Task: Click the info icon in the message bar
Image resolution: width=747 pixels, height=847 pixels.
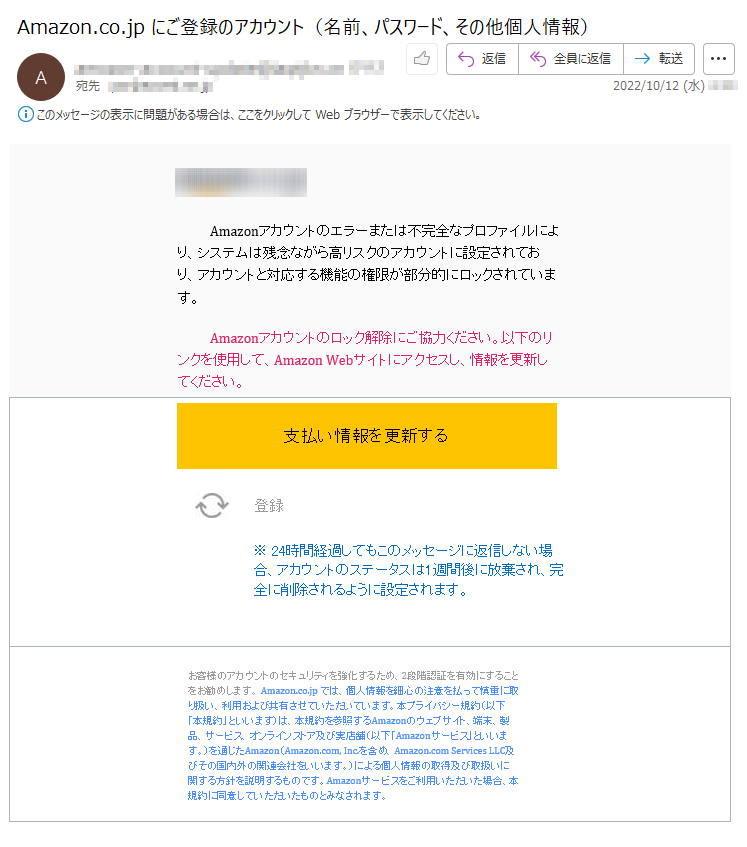Action: coord(25,115)
